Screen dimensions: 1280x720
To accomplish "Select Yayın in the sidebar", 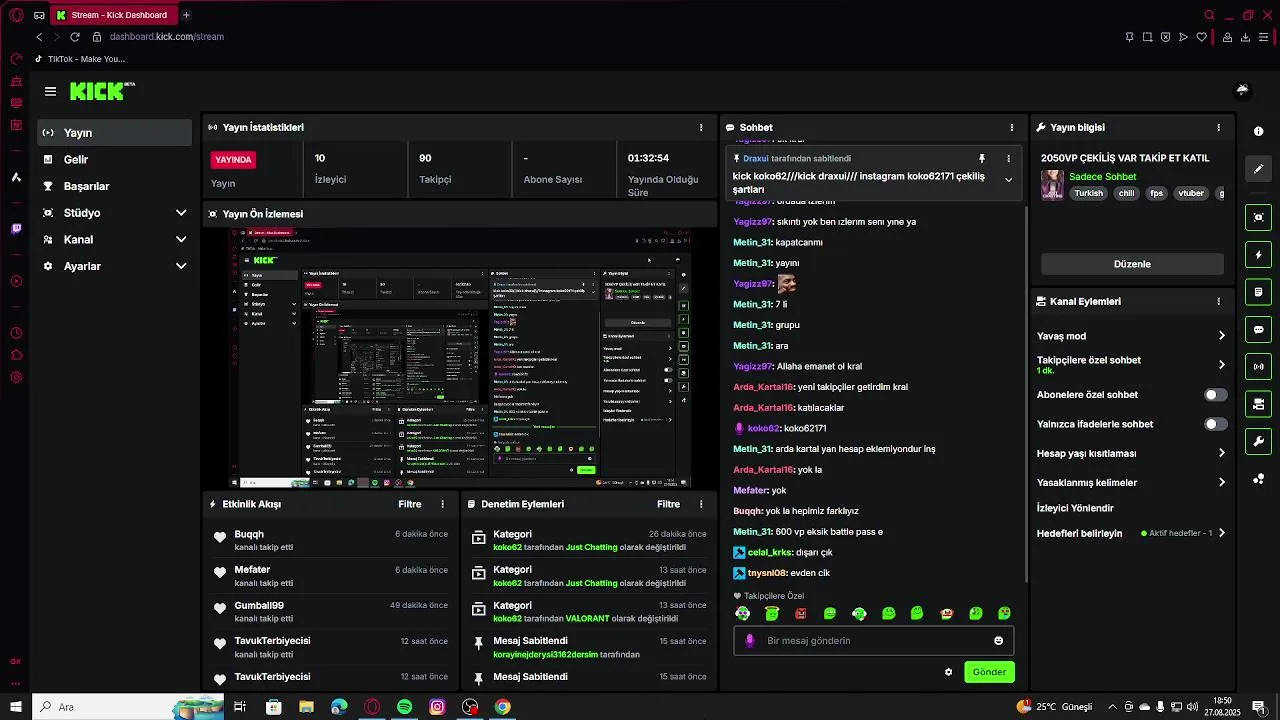I will (x=115, y=133).
